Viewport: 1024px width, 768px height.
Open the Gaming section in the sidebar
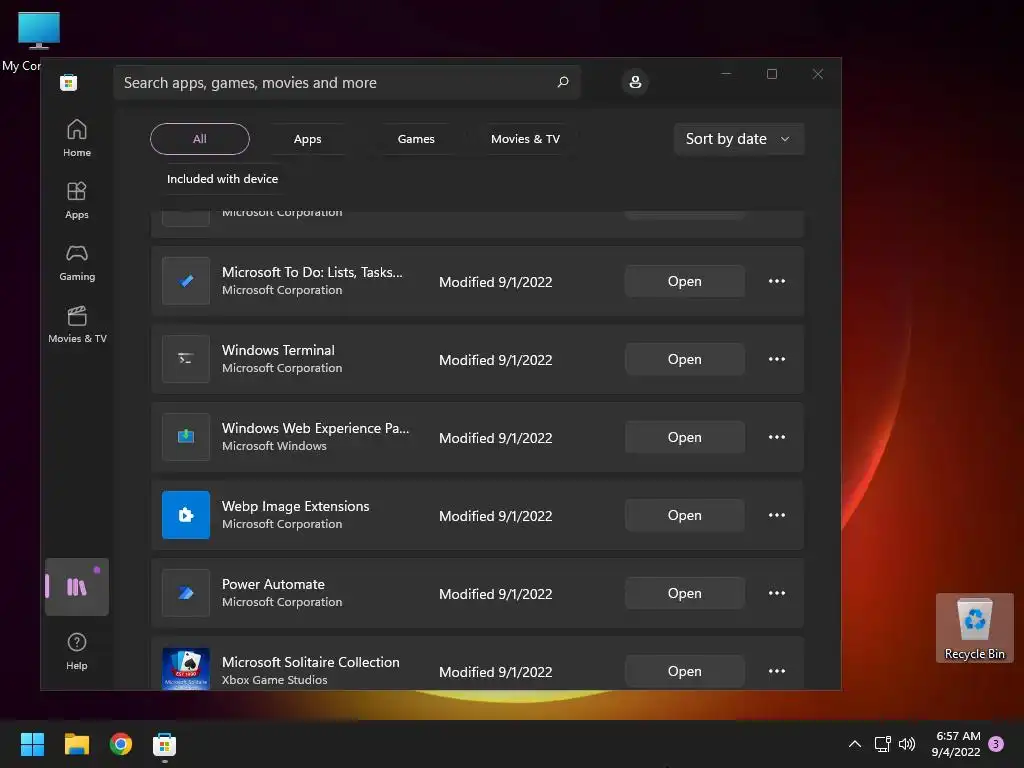[x=76, y=262]
